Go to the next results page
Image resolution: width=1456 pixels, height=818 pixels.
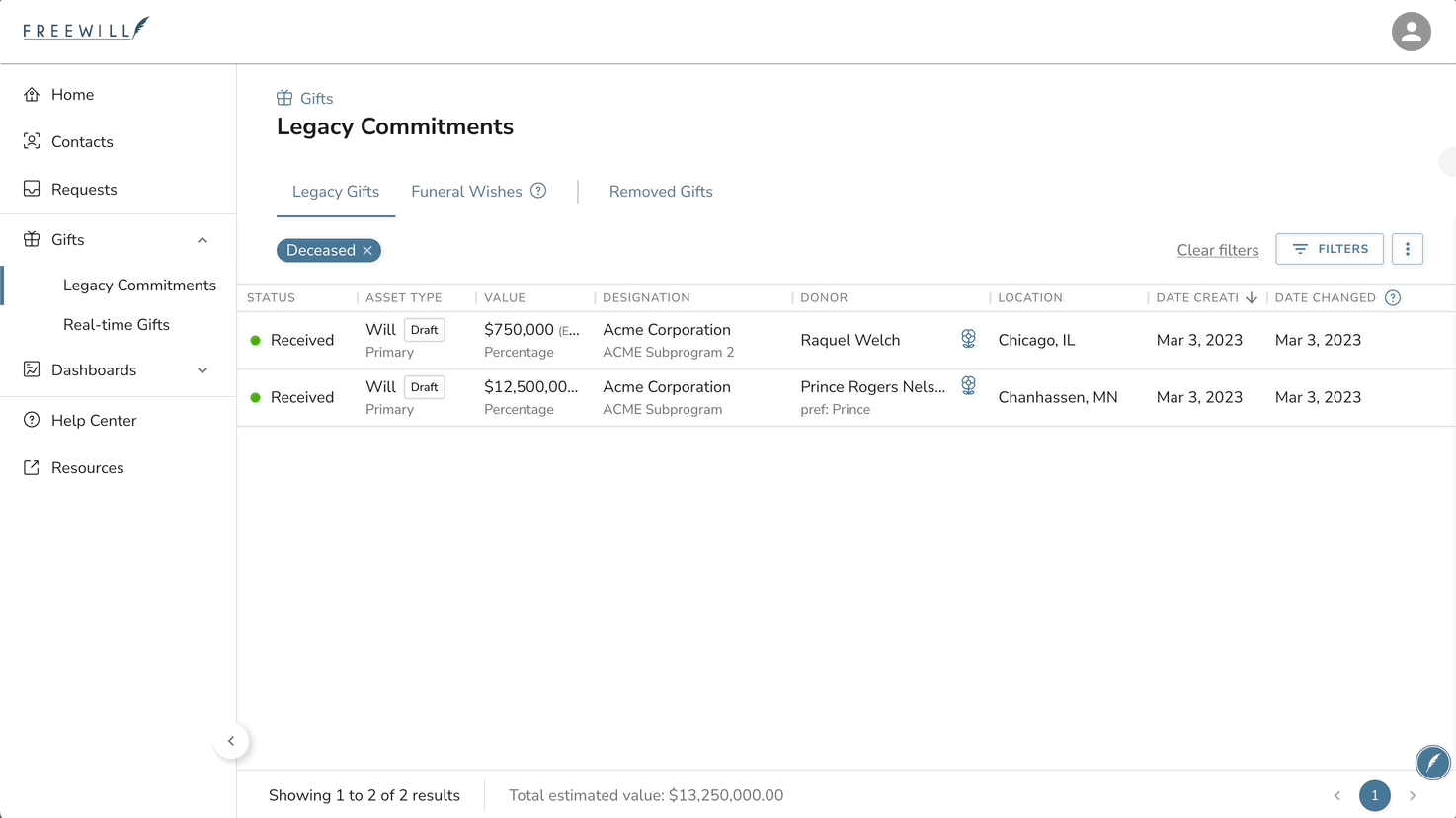tap(1413, 795)
